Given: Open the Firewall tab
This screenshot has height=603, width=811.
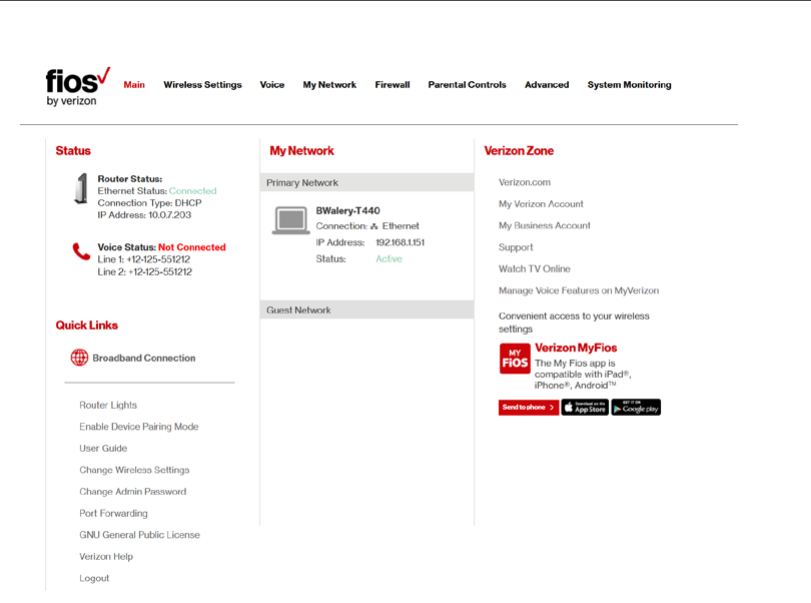Looking at the screenshot, I should click(x=393, y=85).
